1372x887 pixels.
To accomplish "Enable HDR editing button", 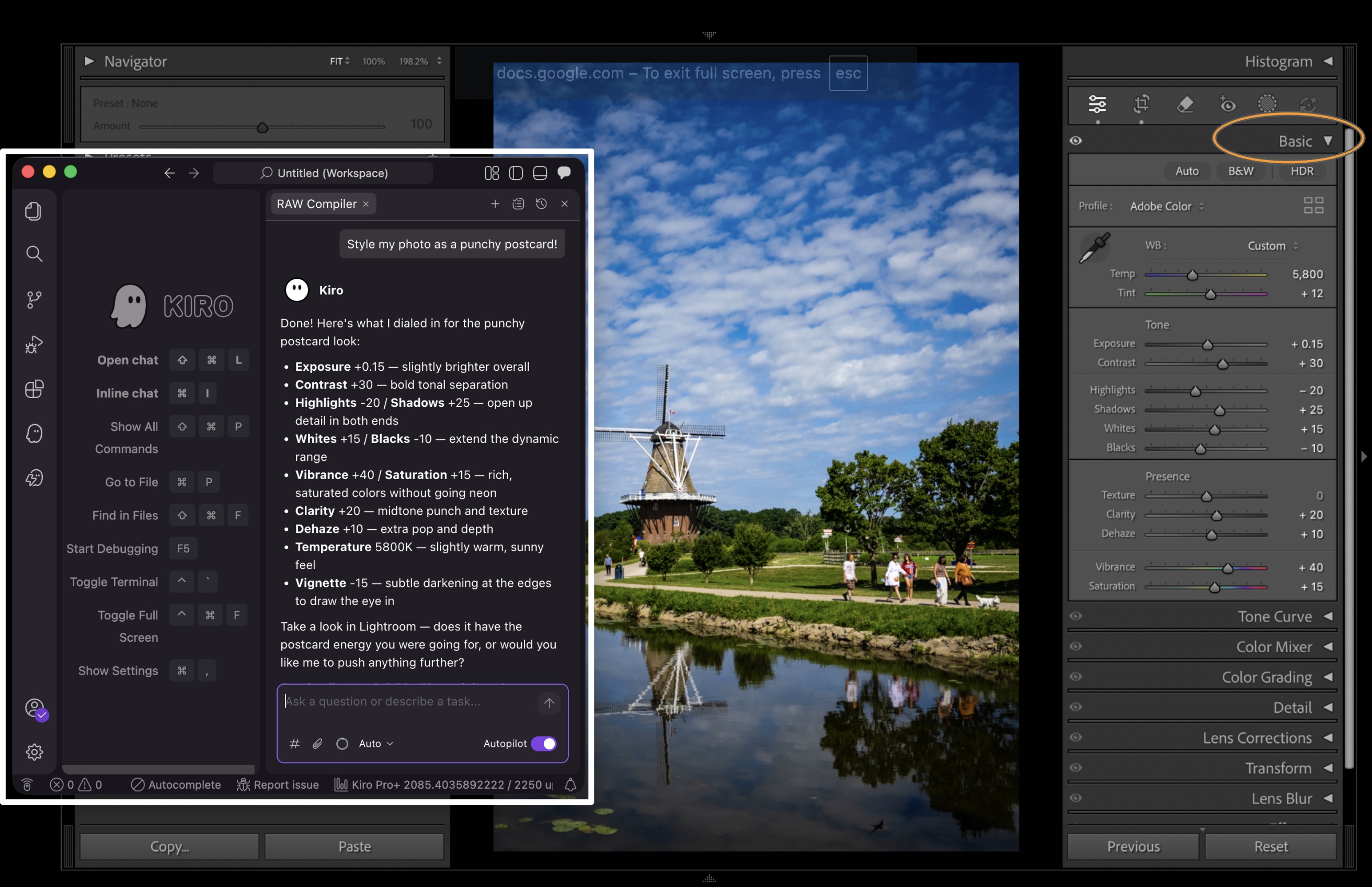I will (x=1302, y=171).
